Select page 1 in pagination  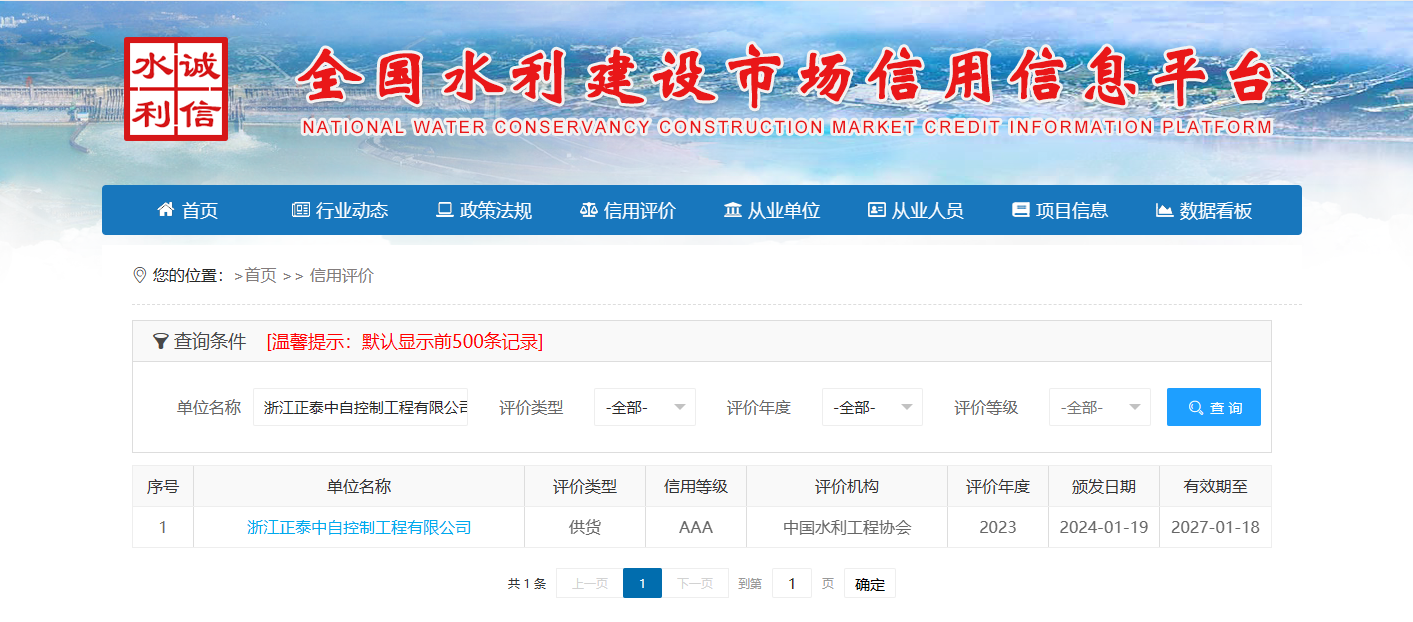coord(642,583)
